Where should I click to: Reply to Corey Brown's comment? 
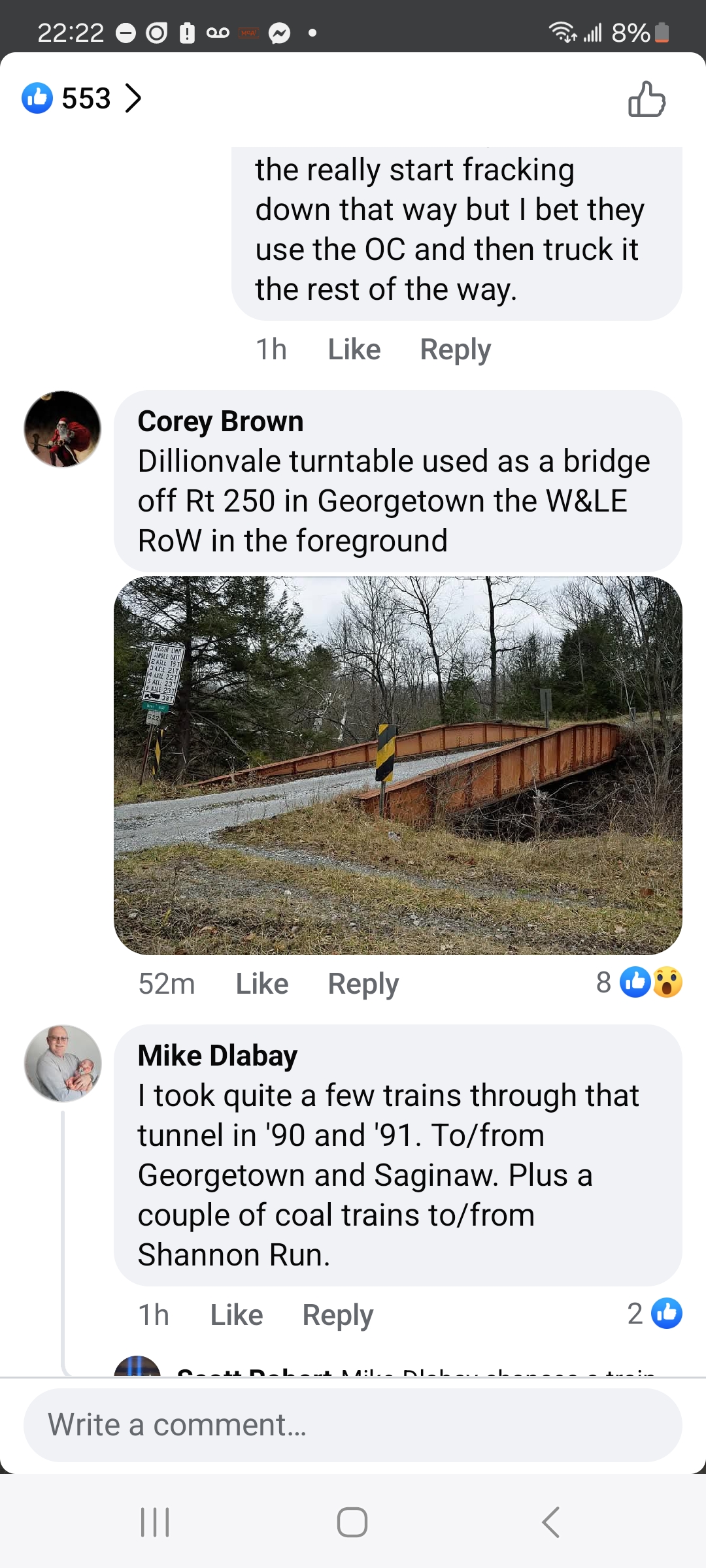tap(363, 984)
